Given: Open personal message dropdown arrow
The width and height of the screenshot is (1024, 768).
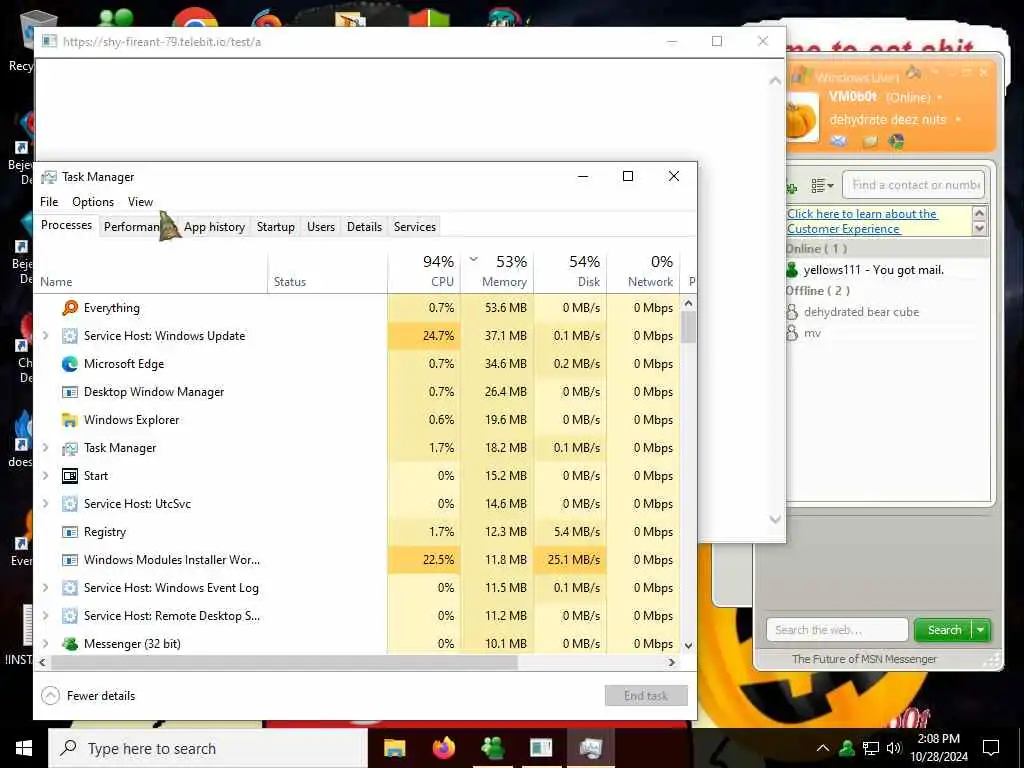Looking at the screenshot, I should click(x=958, y=120).
